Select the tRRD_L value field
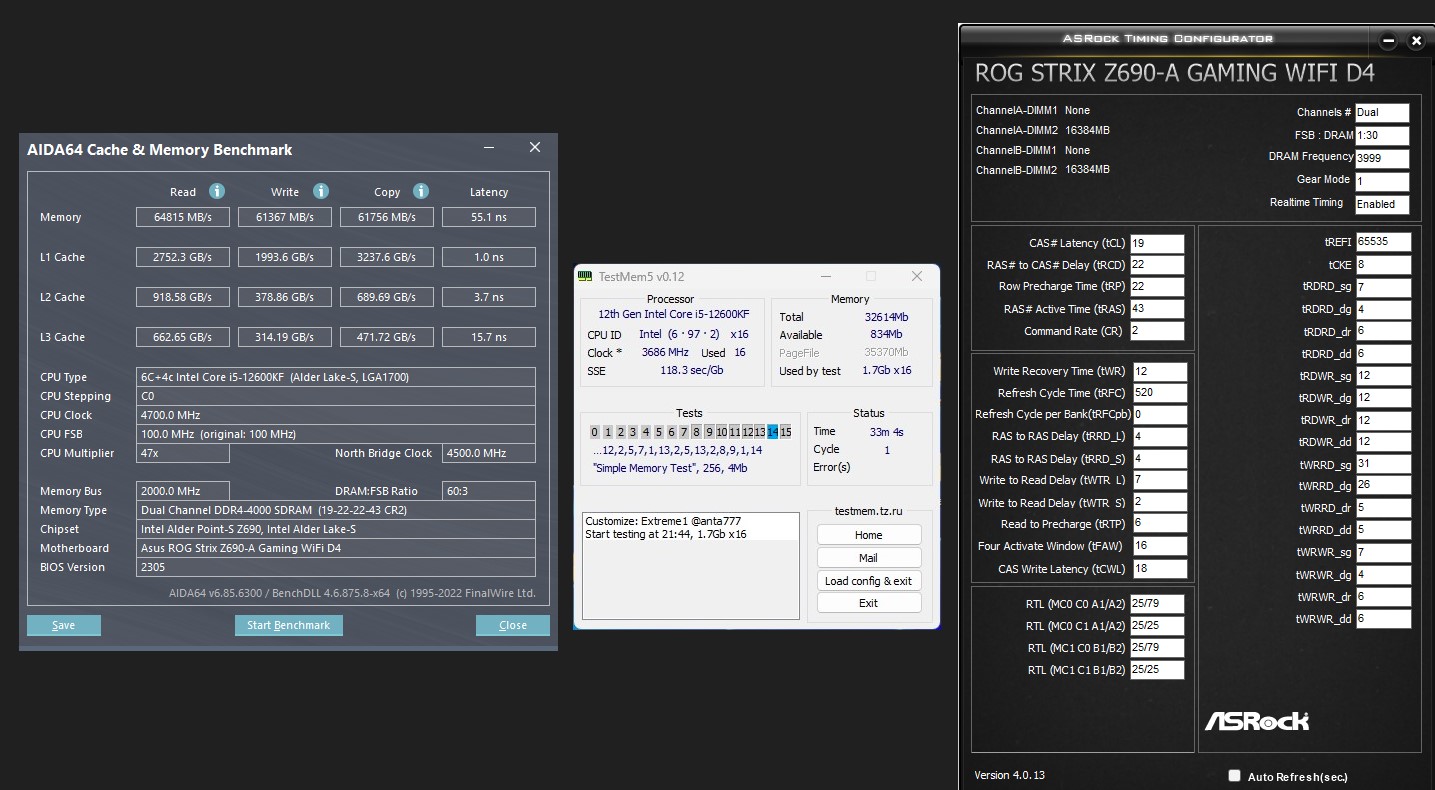This screenshot has height=790, width=1435. tap(1160, 437)
